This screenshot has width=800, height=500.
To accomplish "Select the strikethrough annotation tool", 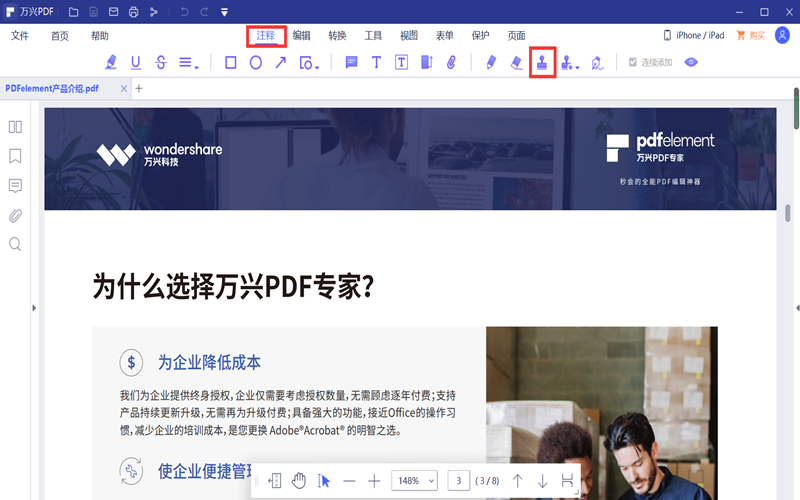I will pos(161,62).
